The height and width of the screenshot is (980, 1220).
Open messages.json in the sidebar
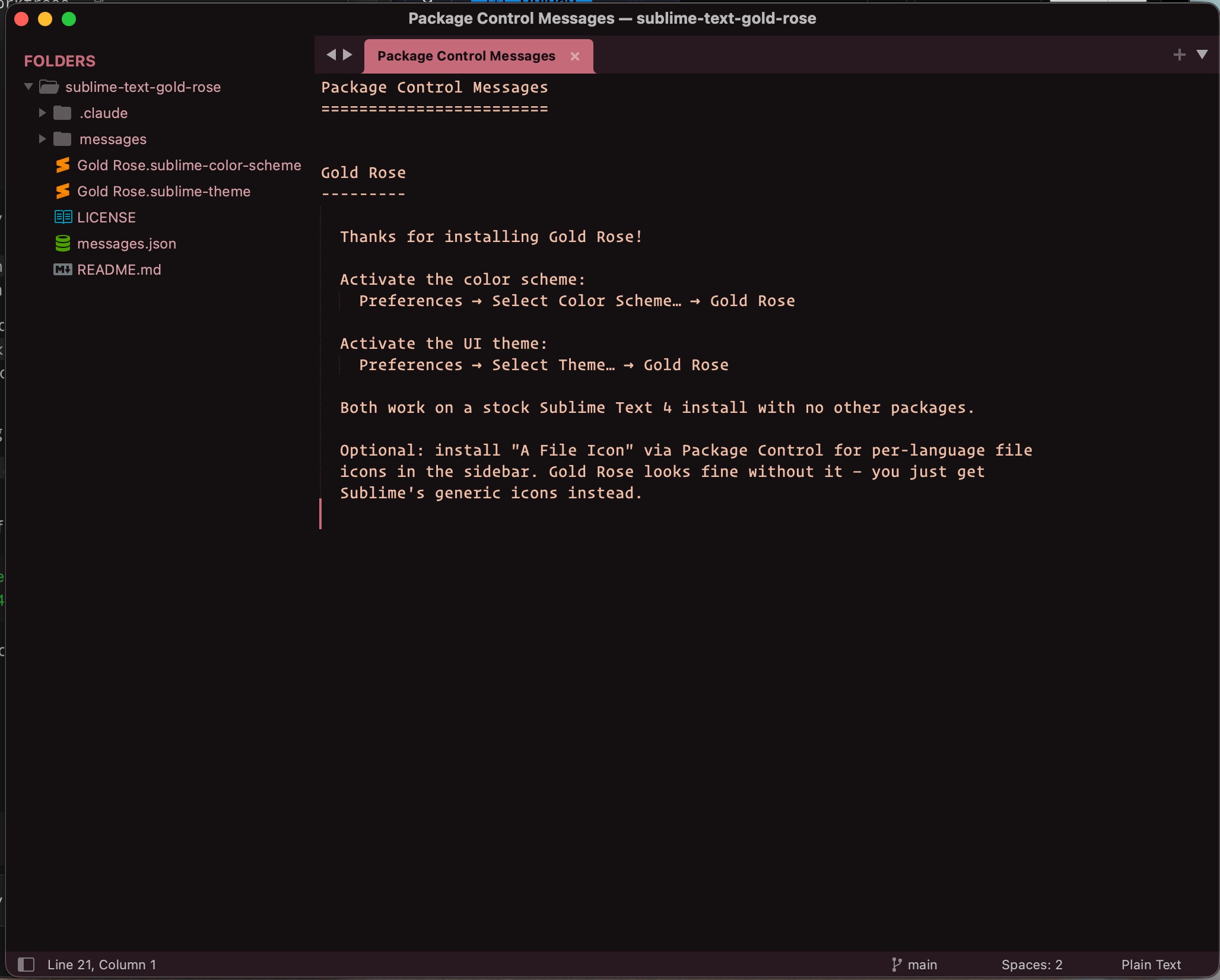coord(126,243)
